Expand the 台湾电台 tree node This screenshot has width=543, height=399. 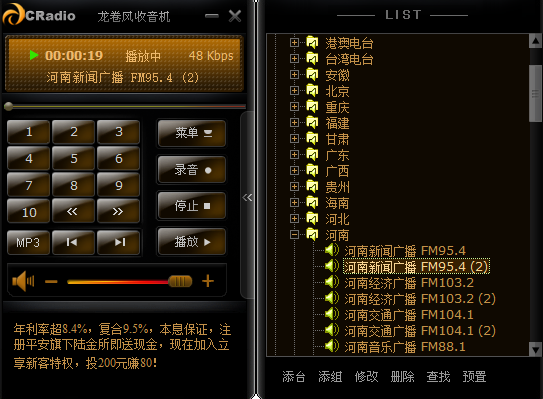point(294,59)
